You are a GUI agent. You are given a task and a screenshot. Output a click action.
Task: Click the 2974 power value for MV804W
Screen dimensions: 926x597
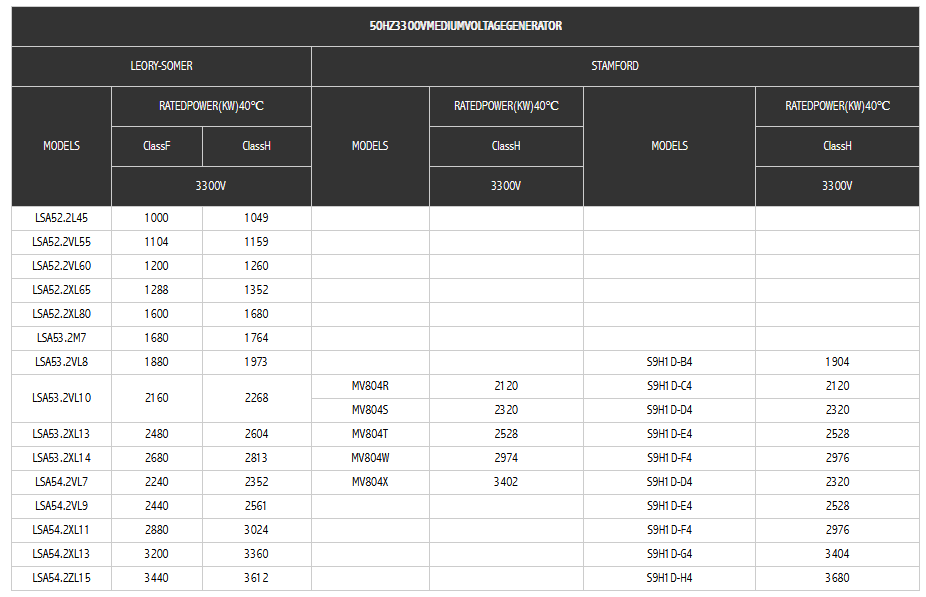(x=506, y=458)
